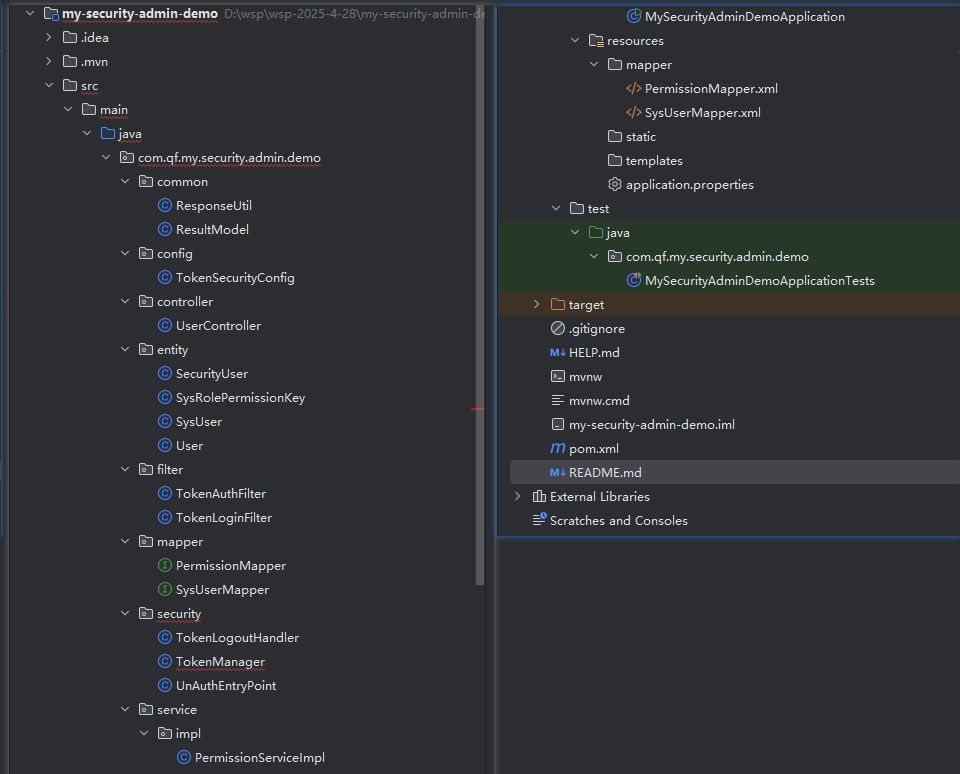Click the UnAuthEntryPoint class icon
The image size is (960, 774).
[x=165, y=685]
